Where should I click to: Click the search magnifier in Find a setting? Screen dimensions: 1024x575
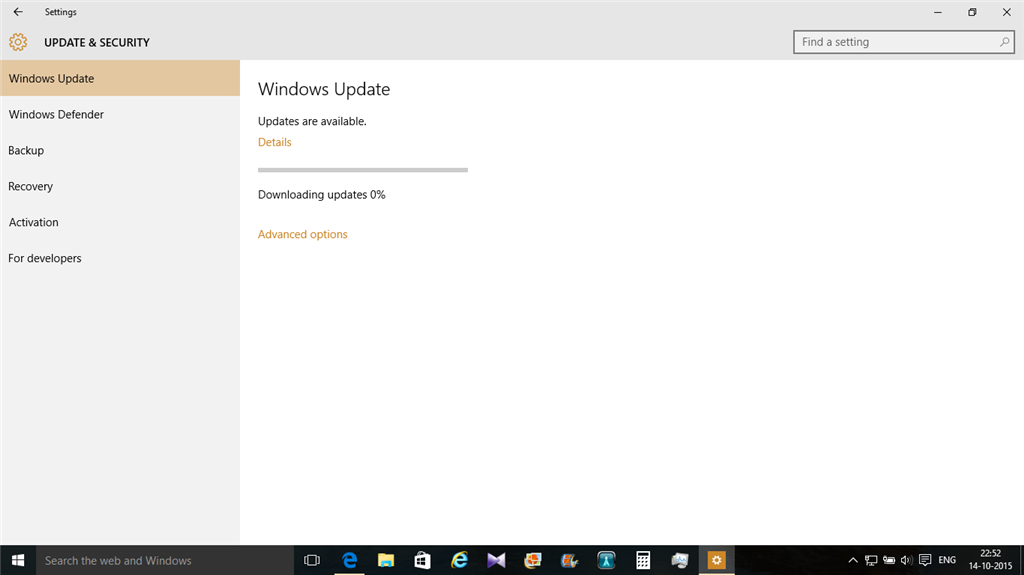1004,42
